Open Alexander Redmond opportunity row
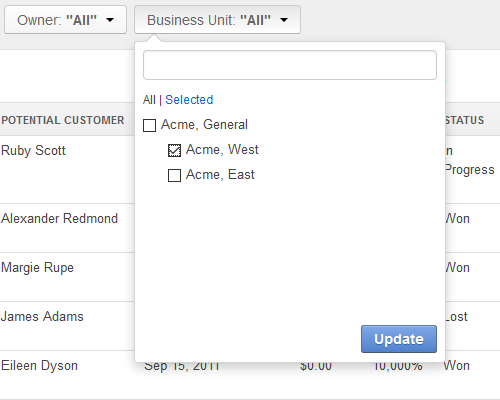Viewport: 500px width, 400px height. click(59, 219)
